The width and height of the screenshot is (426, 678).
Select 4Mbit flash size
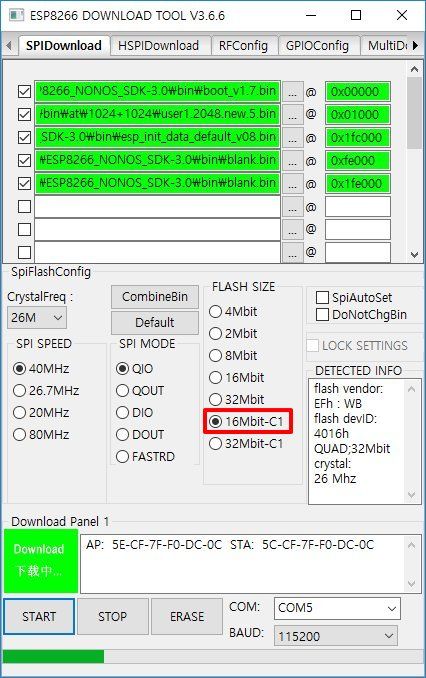pos(234,312)
